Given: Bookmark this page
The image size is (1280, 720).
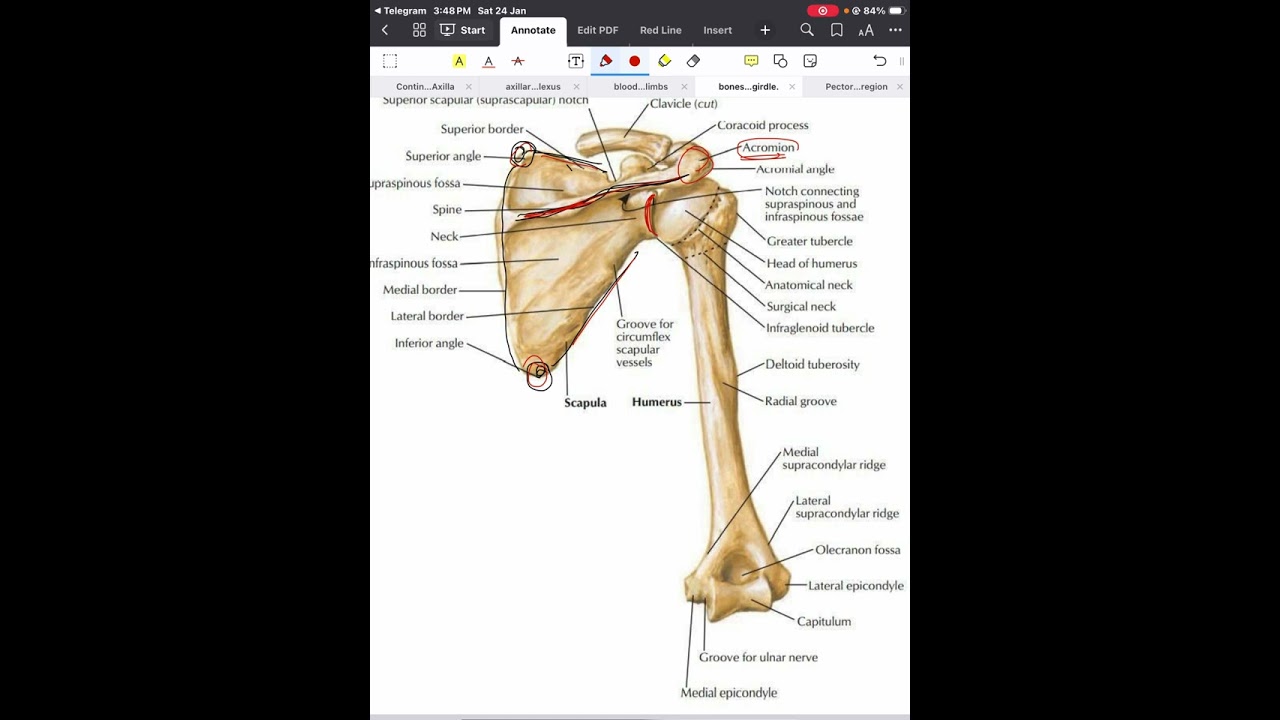Looking at the screenshot, I should (x=837, y=30).
